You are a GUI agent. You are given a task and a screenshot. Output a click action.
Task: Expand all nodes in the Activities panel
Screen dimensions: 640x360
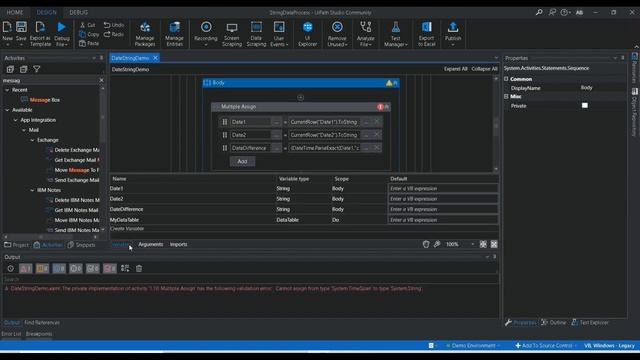click(10, 69)
